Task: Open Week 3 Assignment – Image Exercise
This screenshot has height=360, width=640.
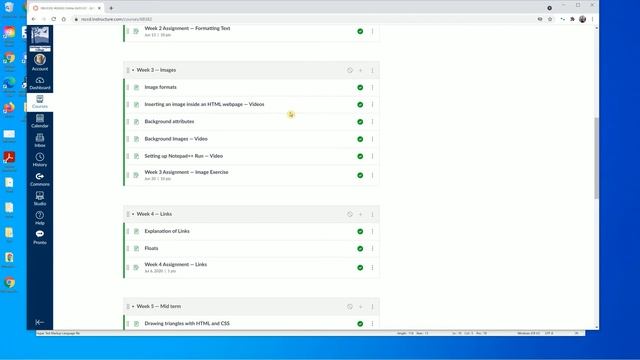Action: [186, 172]
